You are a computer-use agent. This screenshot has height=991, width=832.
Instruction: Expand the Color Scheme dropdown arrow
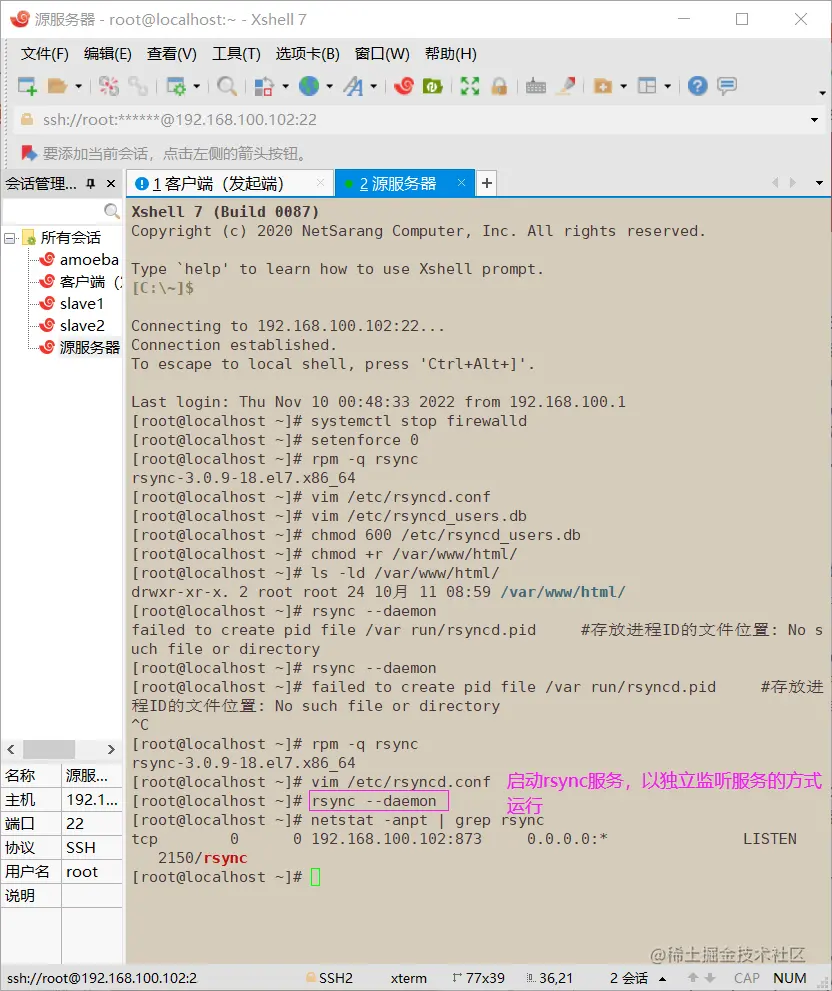[285, 86]
